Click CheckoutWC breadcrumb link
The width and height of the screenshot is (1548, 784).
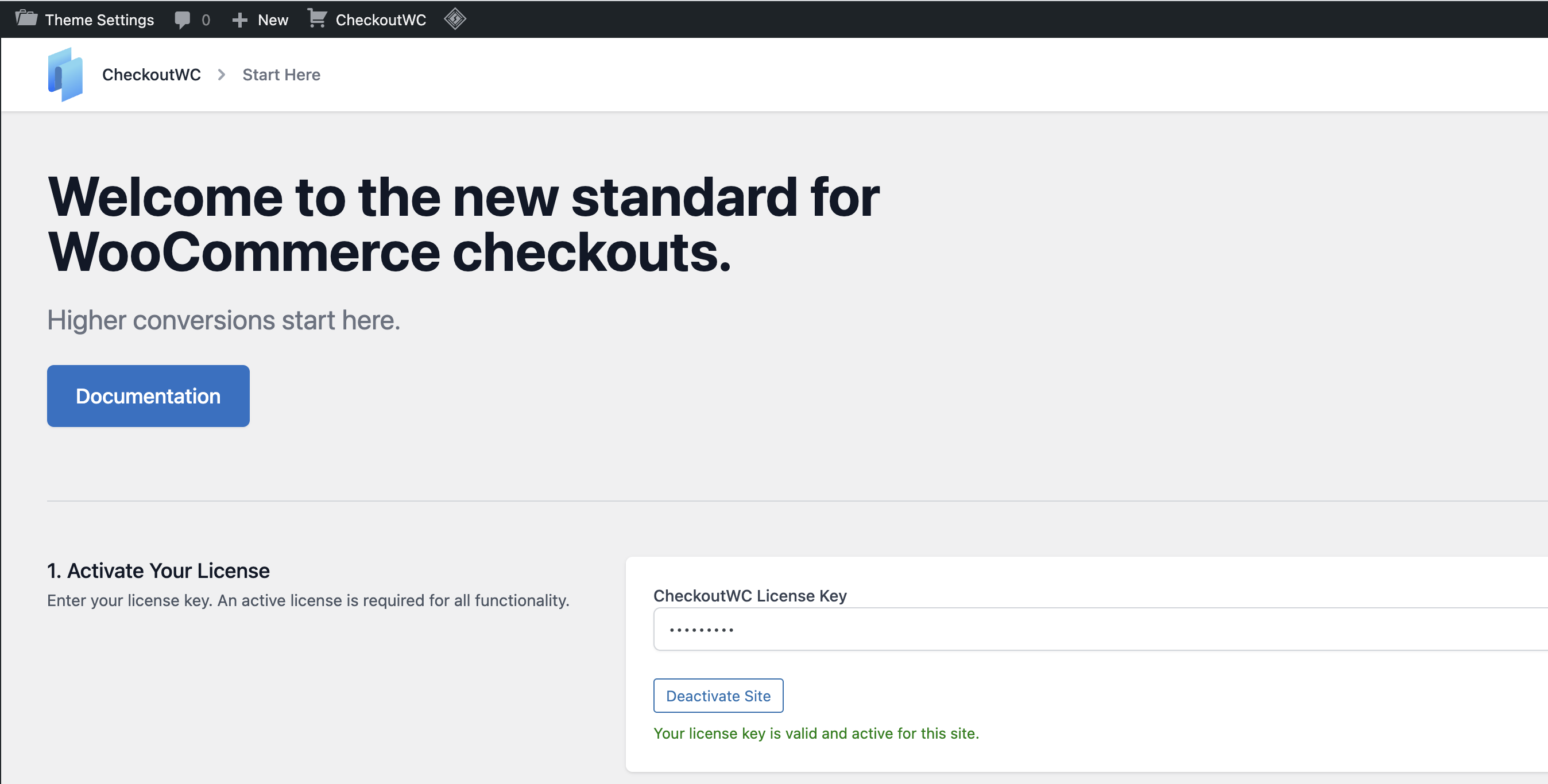coord(152,75)
